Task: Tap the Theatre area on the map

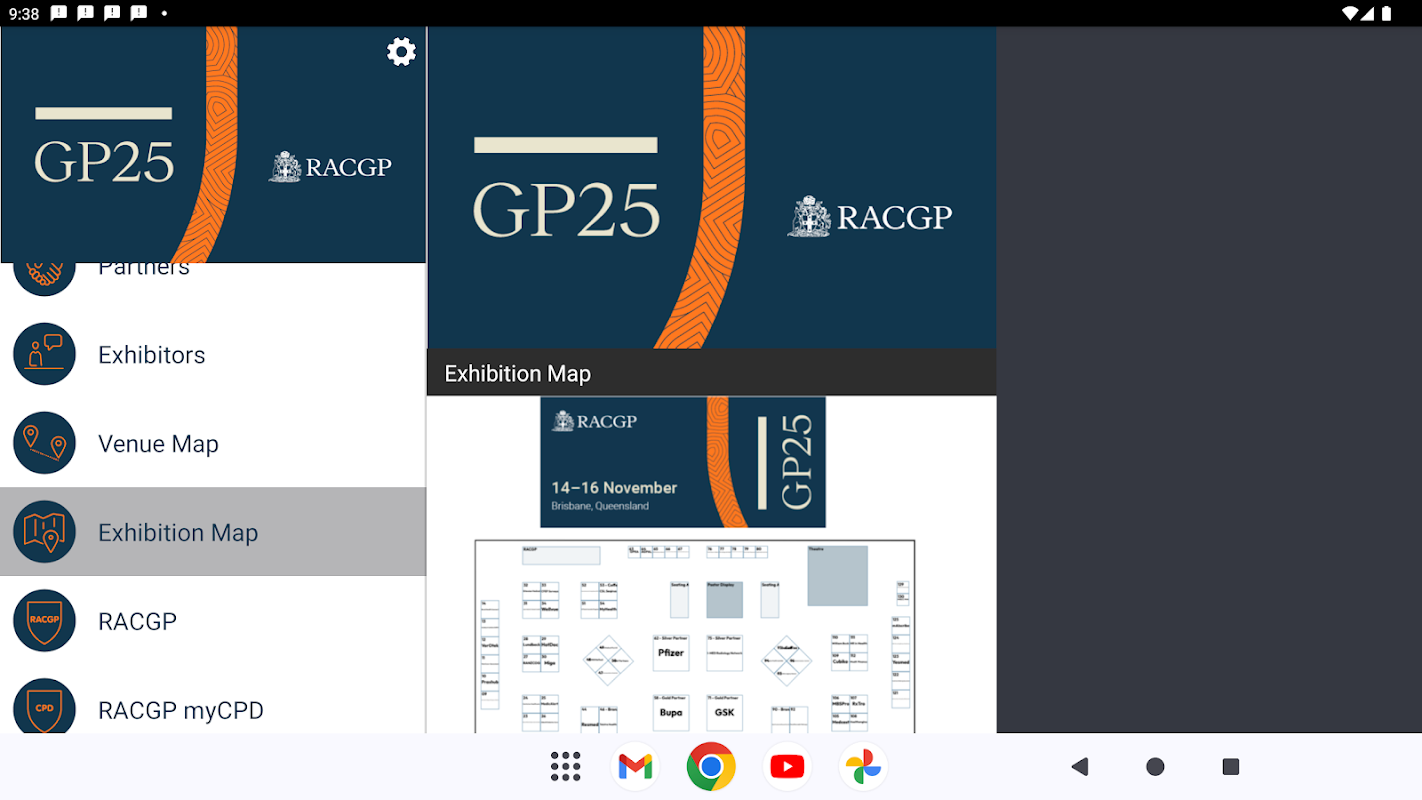Action: (838, 575)
